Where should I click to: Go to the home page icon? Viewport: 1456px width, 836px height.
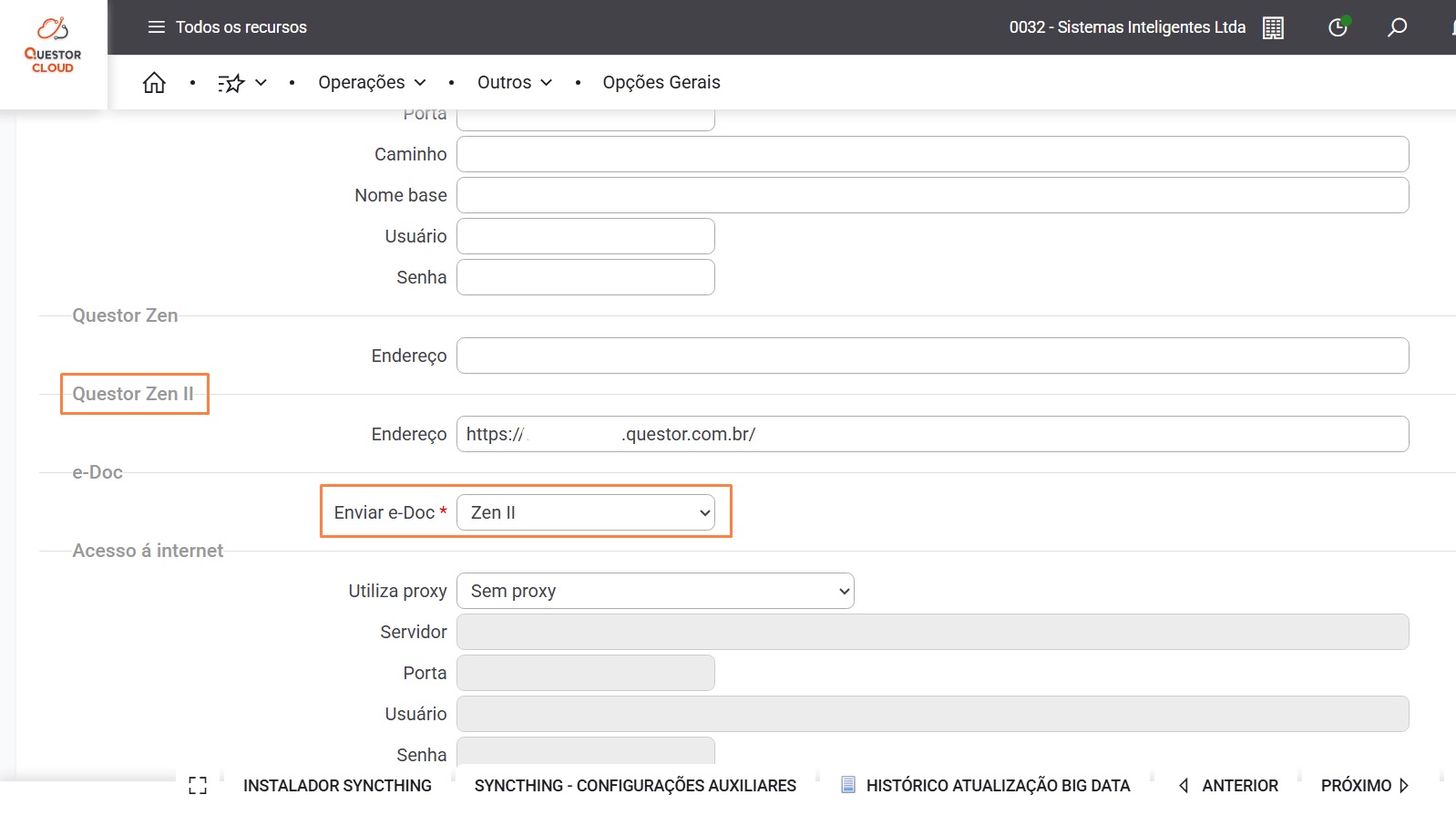(x=154, y=83)
